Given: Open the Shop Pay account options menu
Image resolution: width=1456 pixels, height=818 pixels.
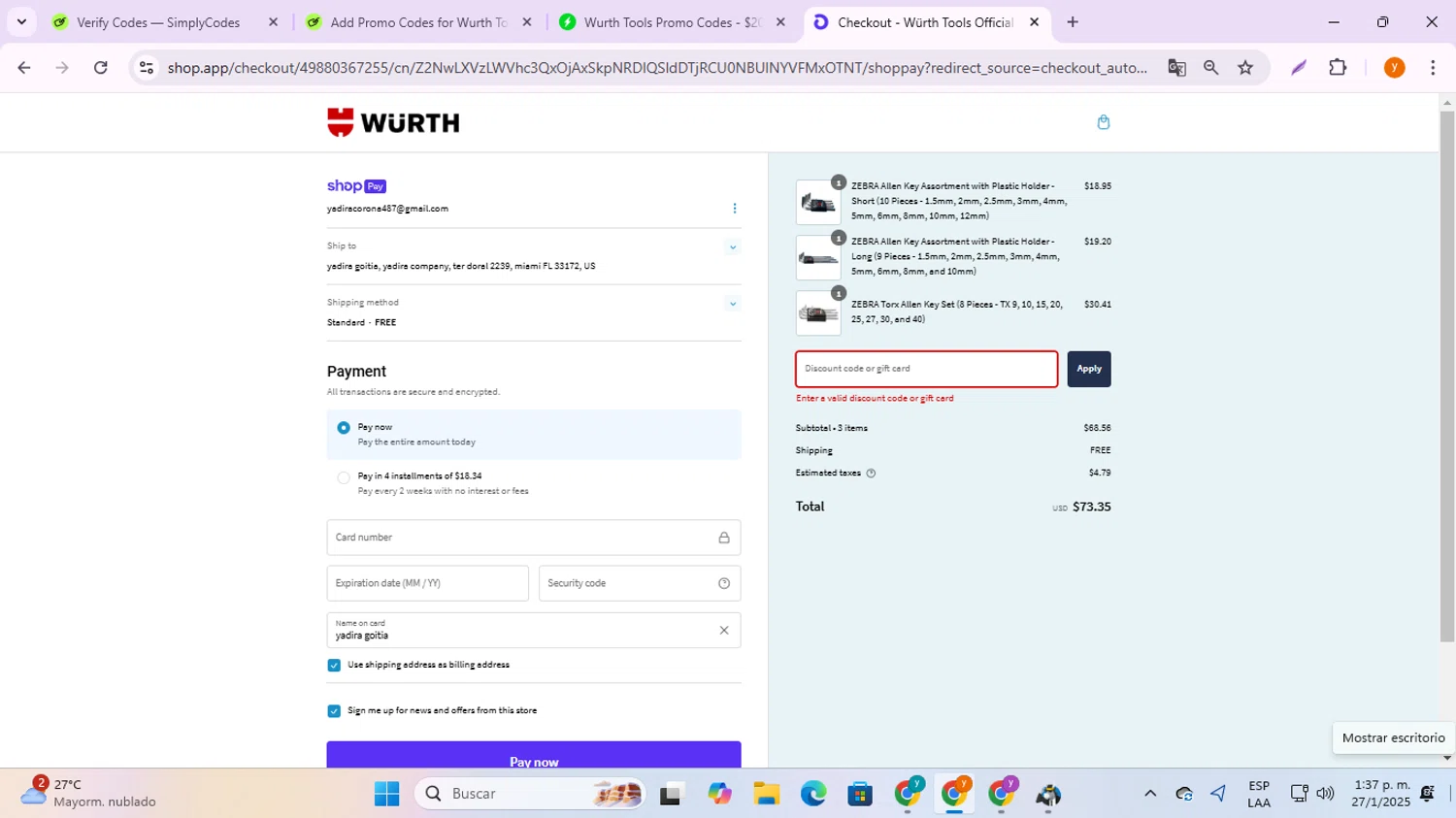Looking at the screenshot, I should coord(734,208).
